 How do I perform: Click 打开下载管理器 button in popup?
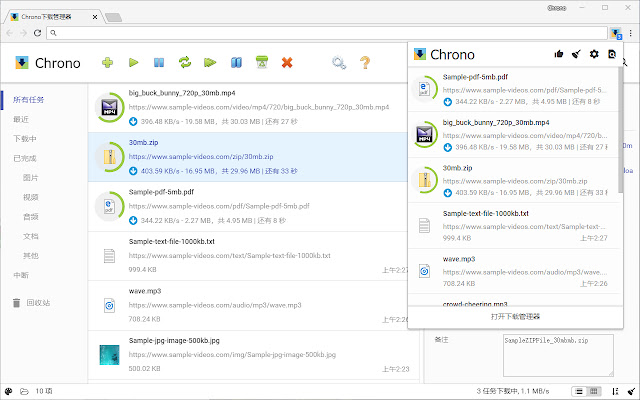click(x=515, y=316)
